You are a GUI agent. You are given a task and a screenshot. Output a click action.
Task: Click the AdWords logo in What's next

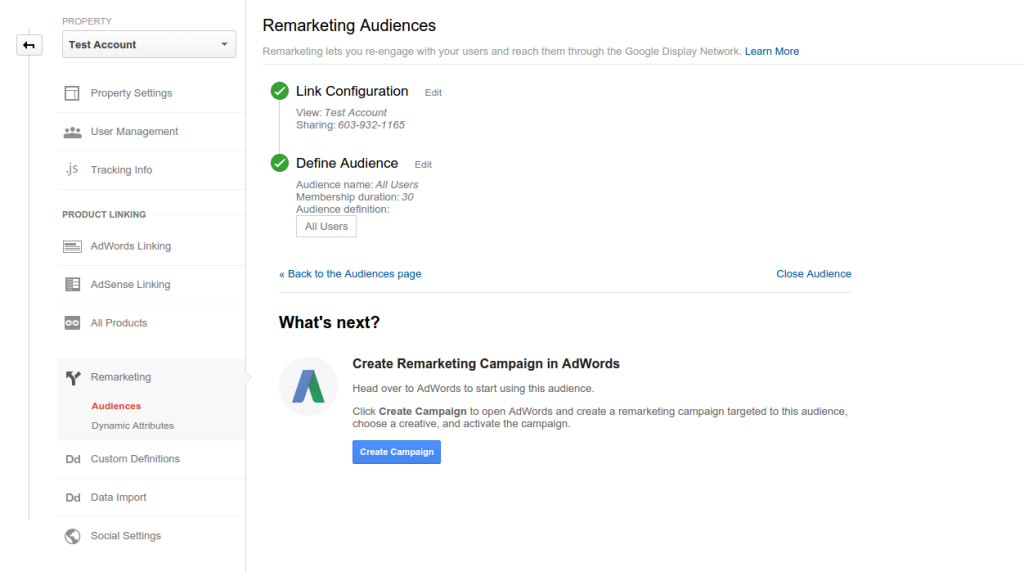click(x=307, y=386)
